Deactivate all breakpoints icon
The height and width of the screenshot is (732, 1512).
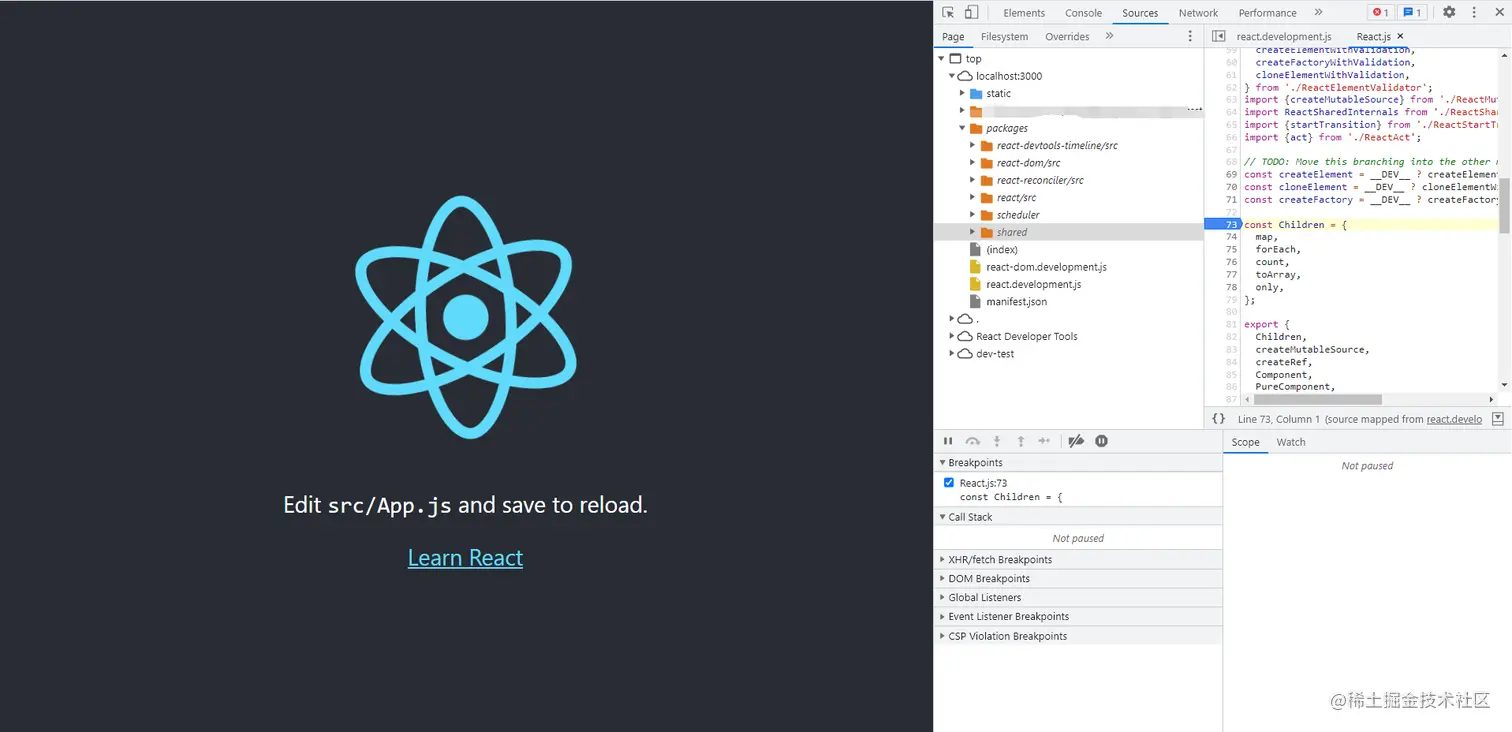(1076, 441)
